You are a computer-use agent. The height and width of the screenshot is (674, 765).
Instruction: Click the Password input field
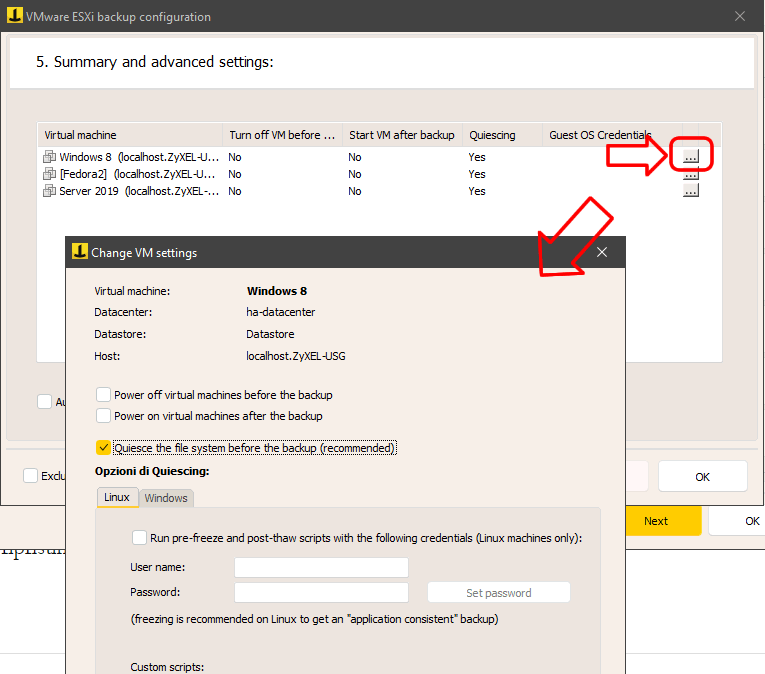tap(322, 592)
